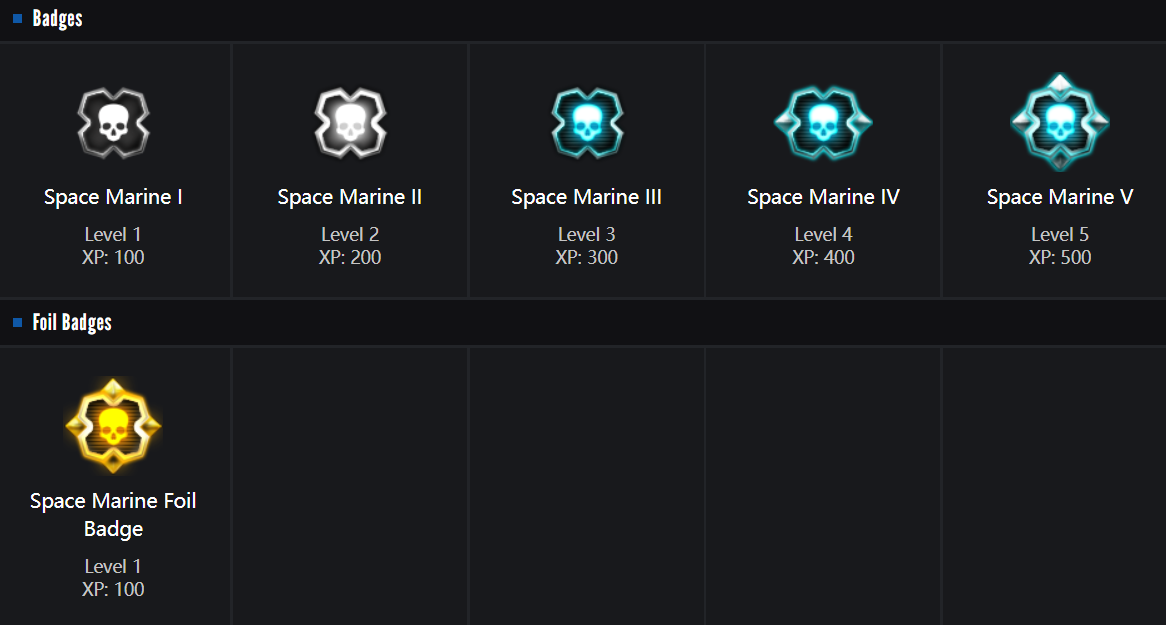The image size is (1166, 625).
Task: Click the Foil Badges section header
Action: 72,323
